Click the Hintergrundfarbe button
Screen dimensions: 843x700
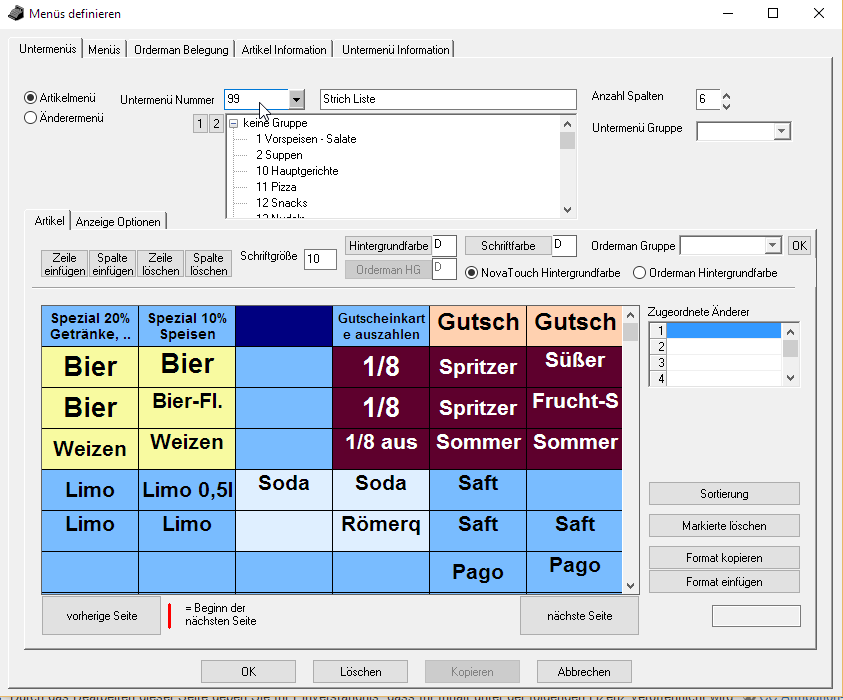(x=388, y=246)
